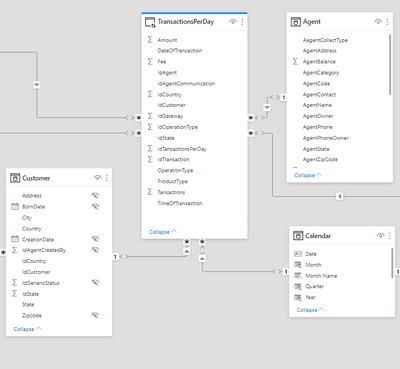Click the Year field icon in Calendar
This screenshot has height=369, width=400.
298,297
